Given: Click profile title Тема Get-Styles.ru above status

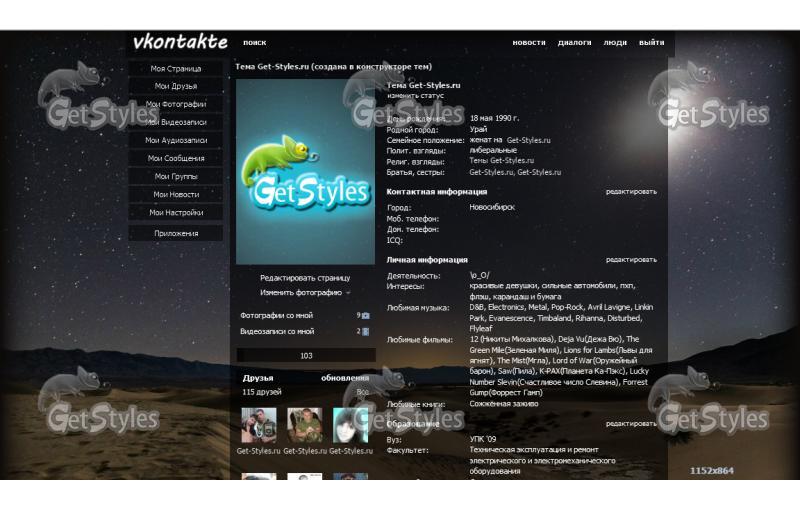Looking at the screenshot, I should (x=423, y=86).
